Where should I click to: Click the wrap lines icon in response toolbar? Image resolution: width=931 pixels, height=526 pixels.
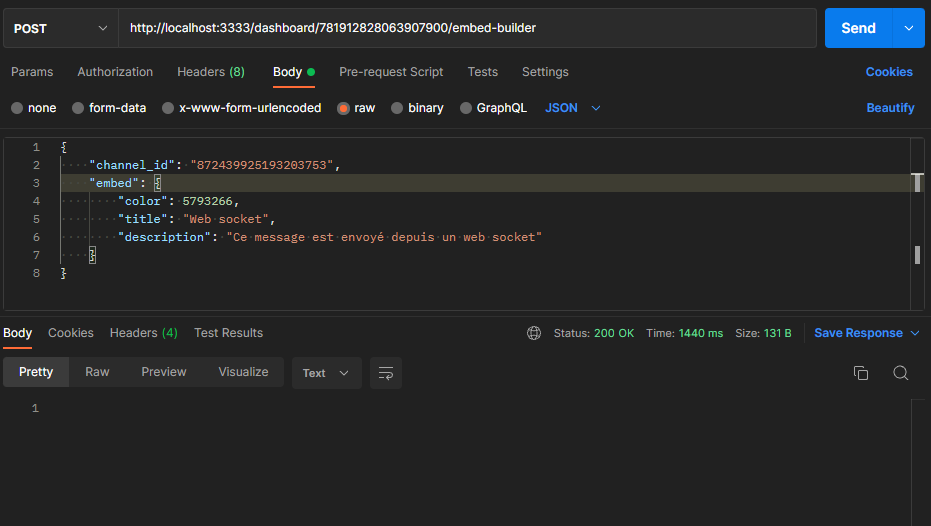point(385,373)
